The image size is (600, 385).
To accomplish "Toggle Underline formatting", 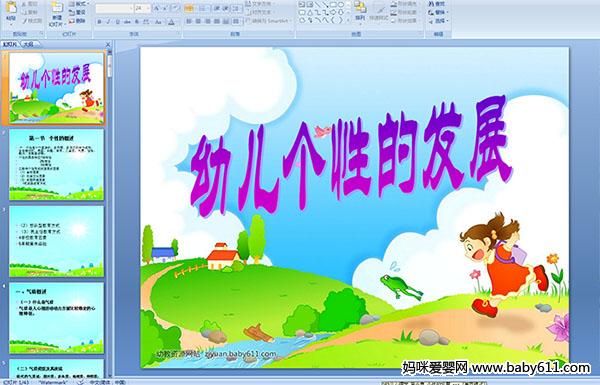I will (x=117, y=22).
